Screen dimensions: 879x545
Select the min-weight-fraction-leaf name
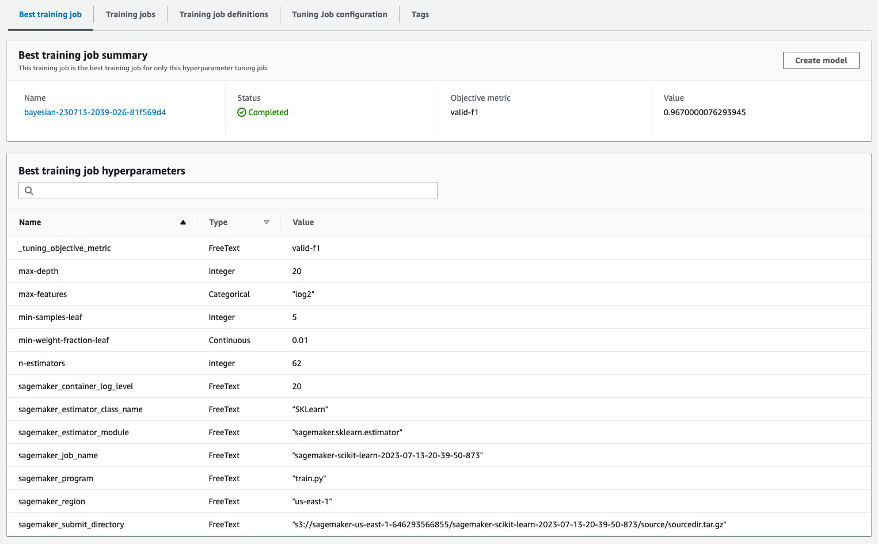tap(63, 340)
